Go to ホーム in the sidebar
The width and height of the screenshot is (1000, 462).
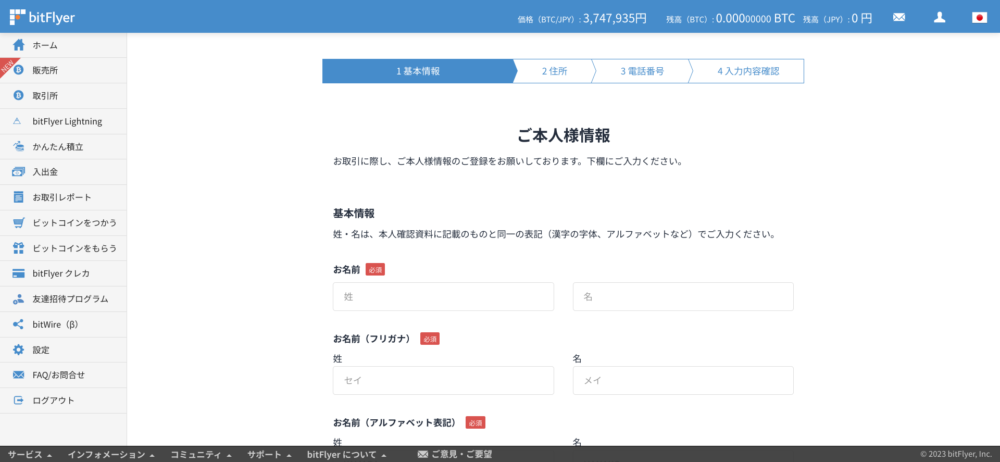45,45
